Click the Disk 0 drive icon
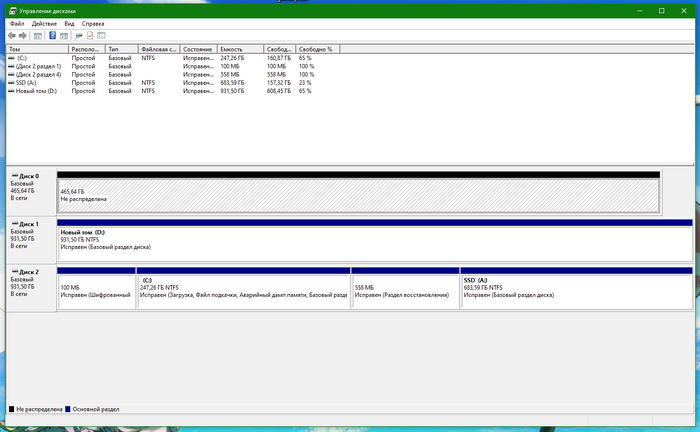700x432 pixels. point(14,176)
